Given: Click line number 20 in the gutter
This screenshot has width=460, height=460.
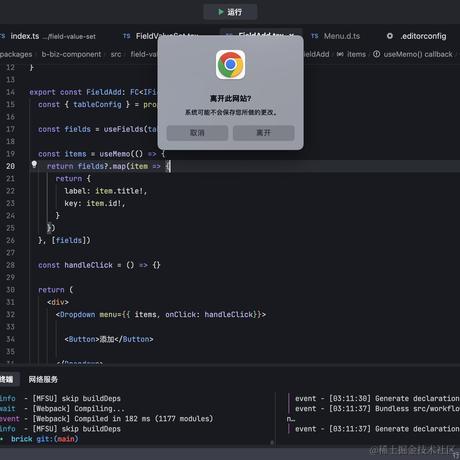Looking at the screenshot, I should tap(10, 166).
